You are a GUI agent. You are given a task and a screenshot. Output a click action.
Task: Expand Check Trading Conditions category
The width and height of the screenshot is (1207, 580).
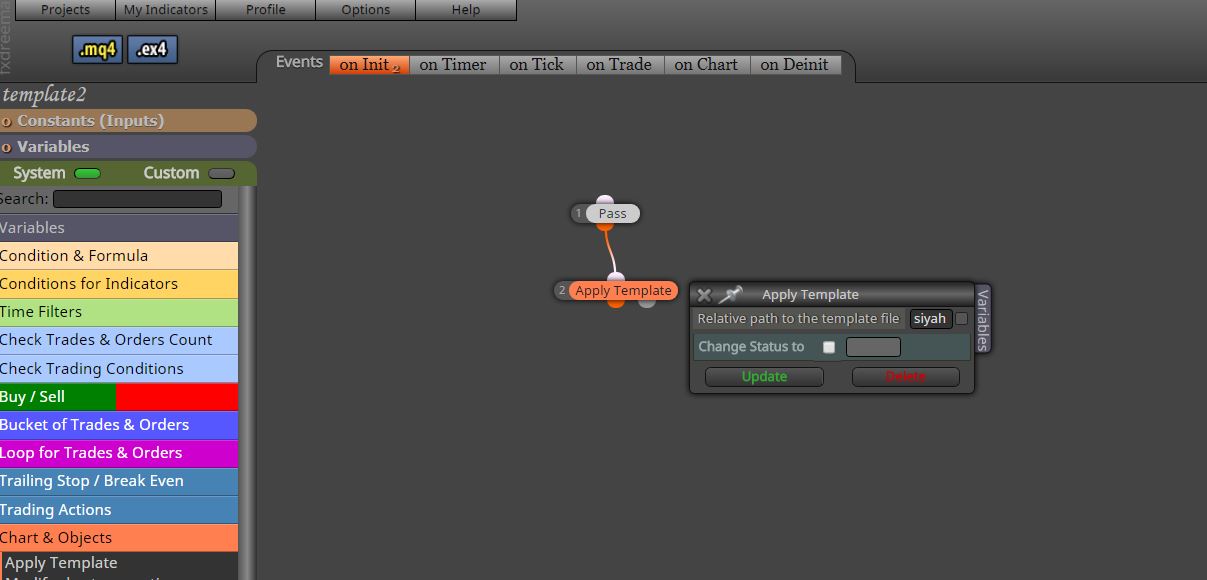(x=119, y=369)
